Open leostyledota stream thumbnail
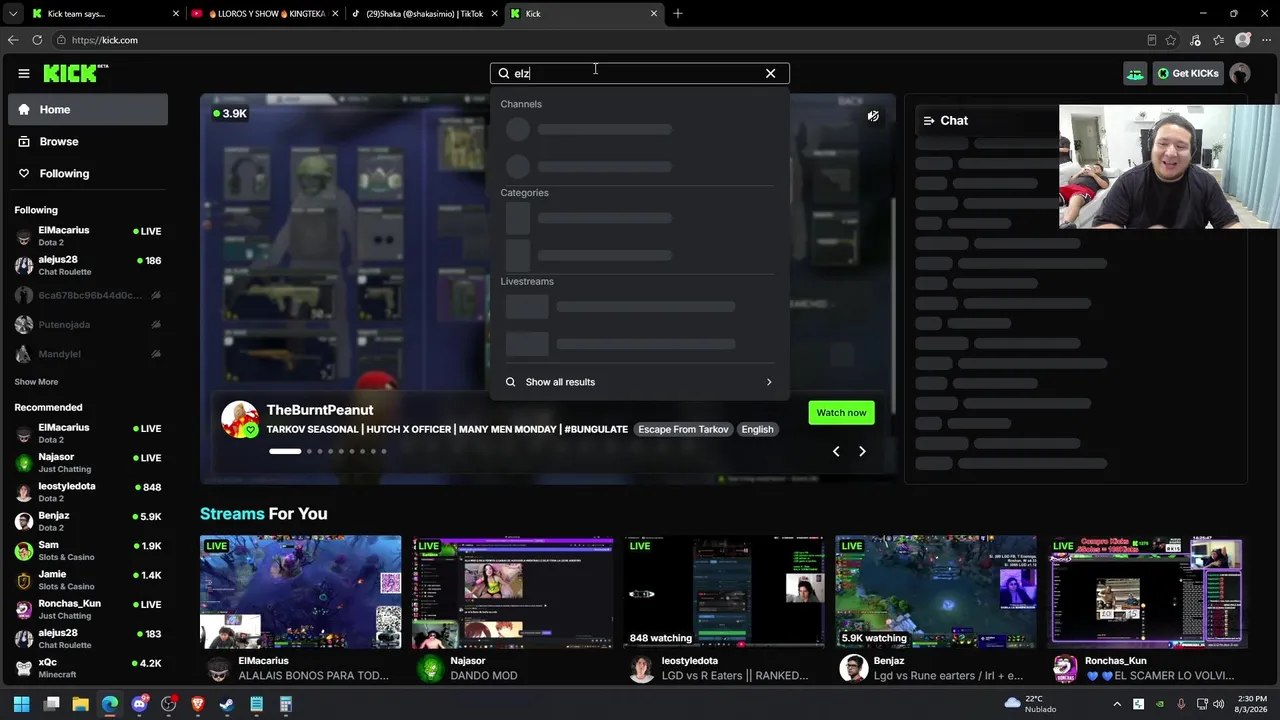The image size is (1280, 720). pos(725,592)
